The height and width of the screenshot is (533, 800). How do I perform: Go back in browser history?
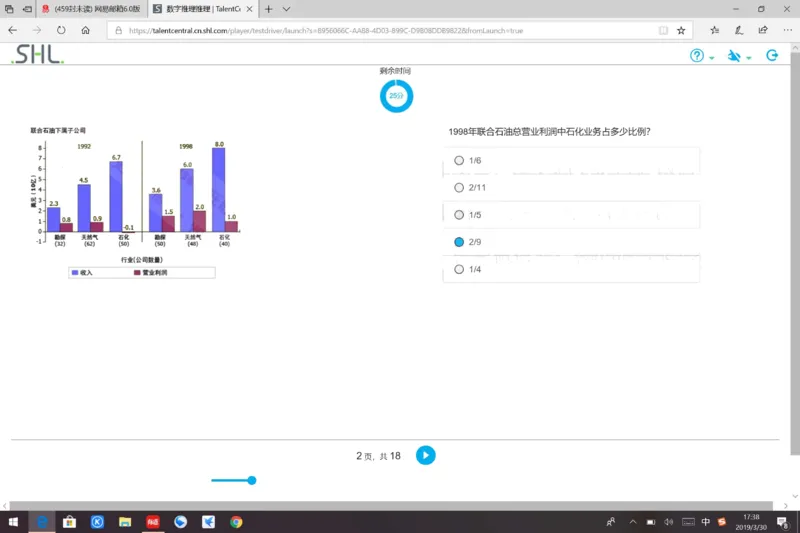[x=12, y=31]
